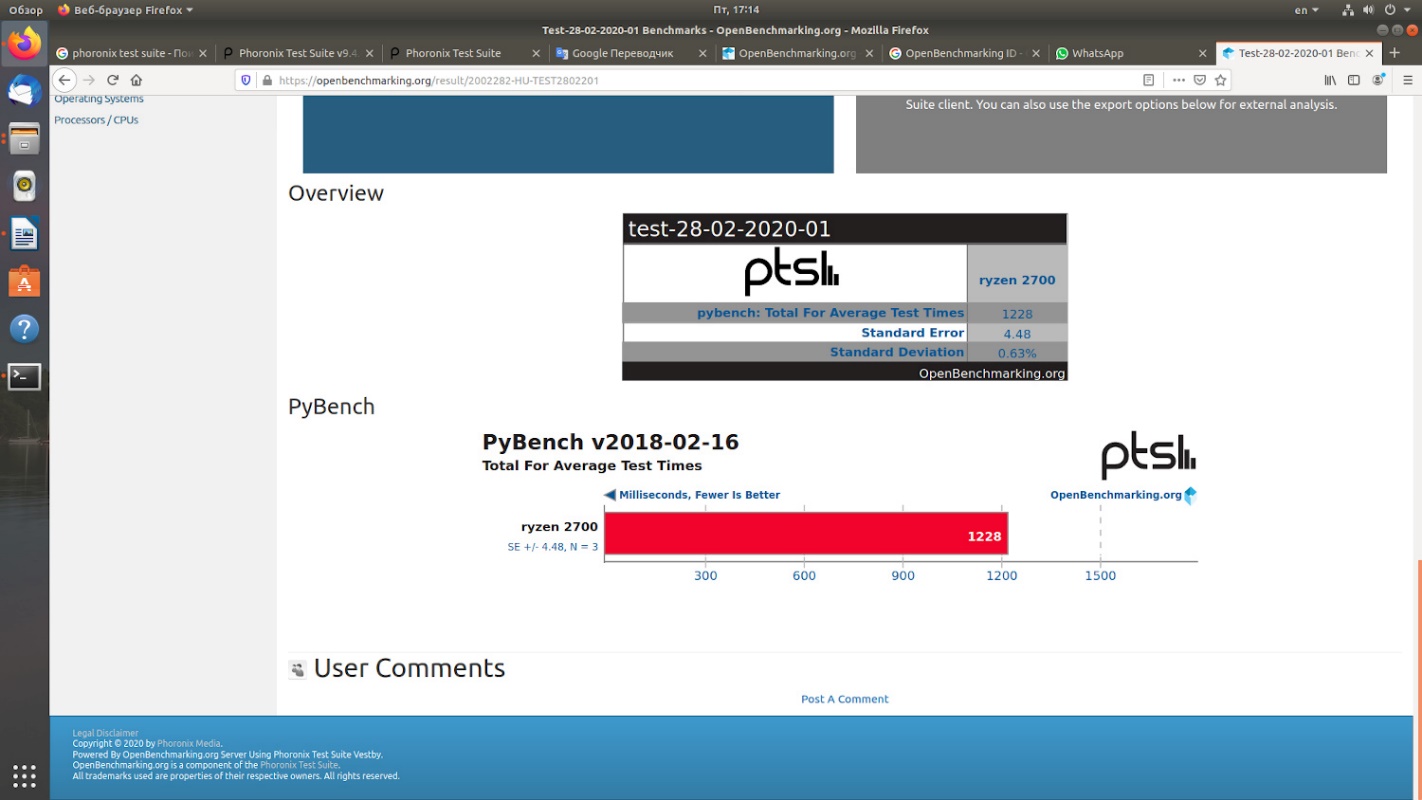
Task: Open Веб-браузер Firefox application menu
Action: [126, 10]
